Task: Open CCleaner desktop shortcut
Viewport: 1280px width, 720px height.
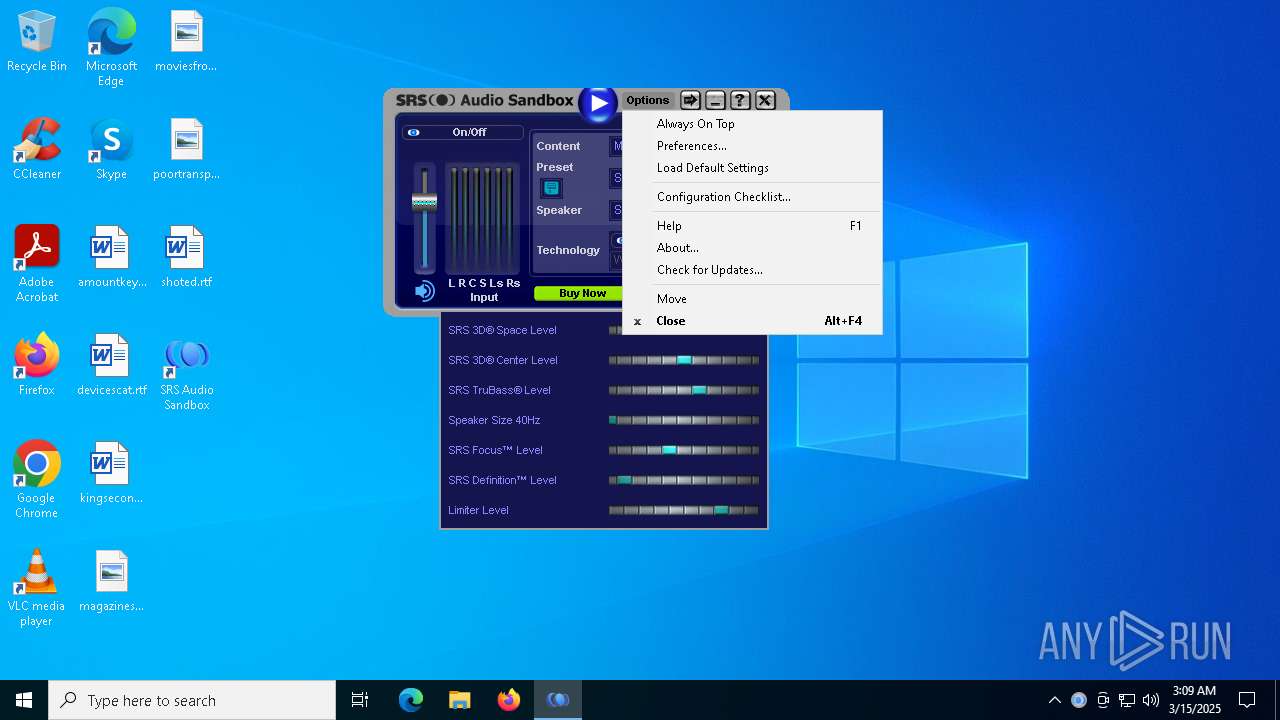Action: 37,149
